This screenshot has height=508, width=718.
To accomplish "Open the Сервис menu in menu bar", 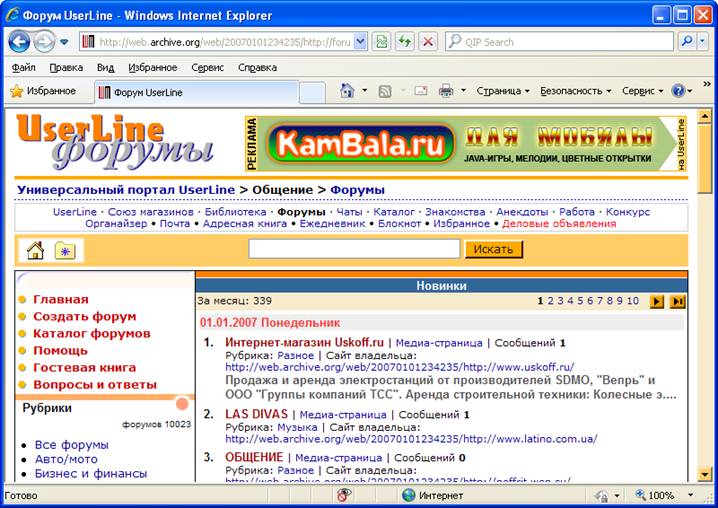I will coord(207,68).
